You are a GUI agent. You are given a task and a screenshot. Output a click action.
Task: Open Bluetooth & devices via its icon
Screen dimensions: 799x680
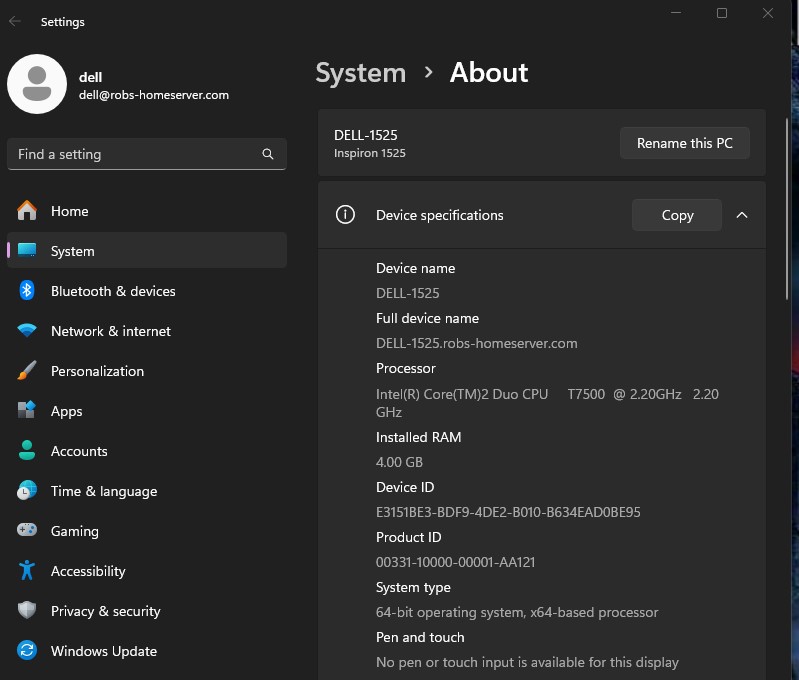pos(28,291)
